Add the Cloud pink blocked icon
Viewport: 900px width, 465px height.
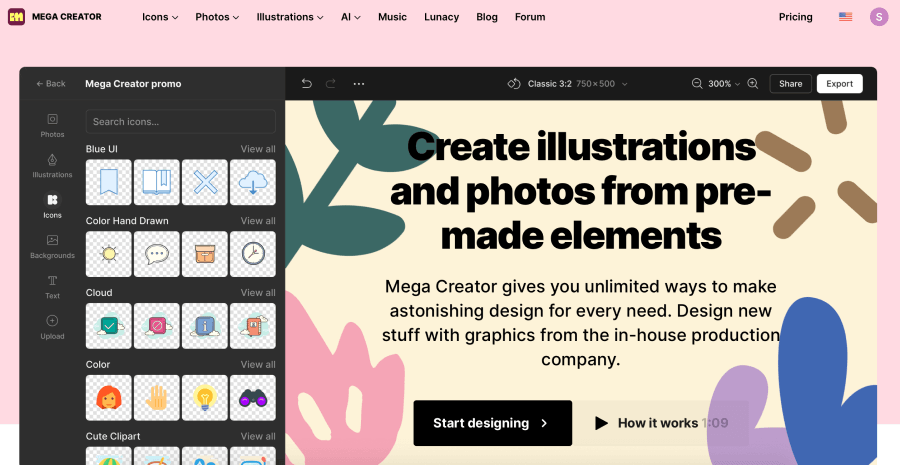click(157, 326)
